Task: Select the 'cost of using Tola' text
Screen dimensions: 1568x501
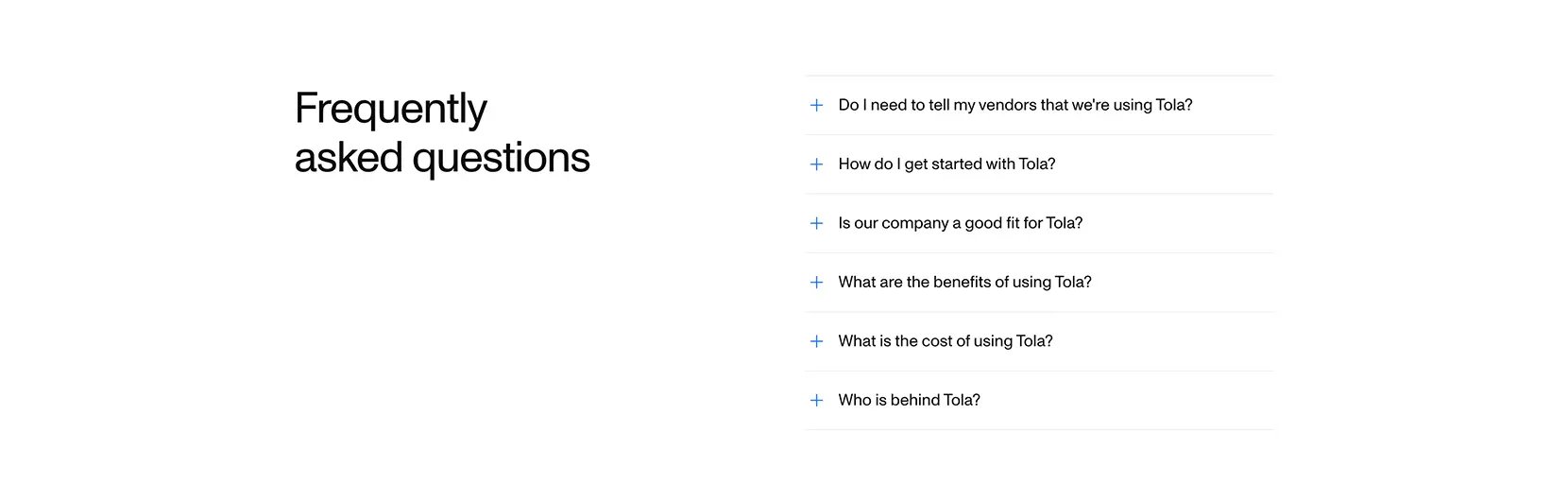Action: [986, 341]
